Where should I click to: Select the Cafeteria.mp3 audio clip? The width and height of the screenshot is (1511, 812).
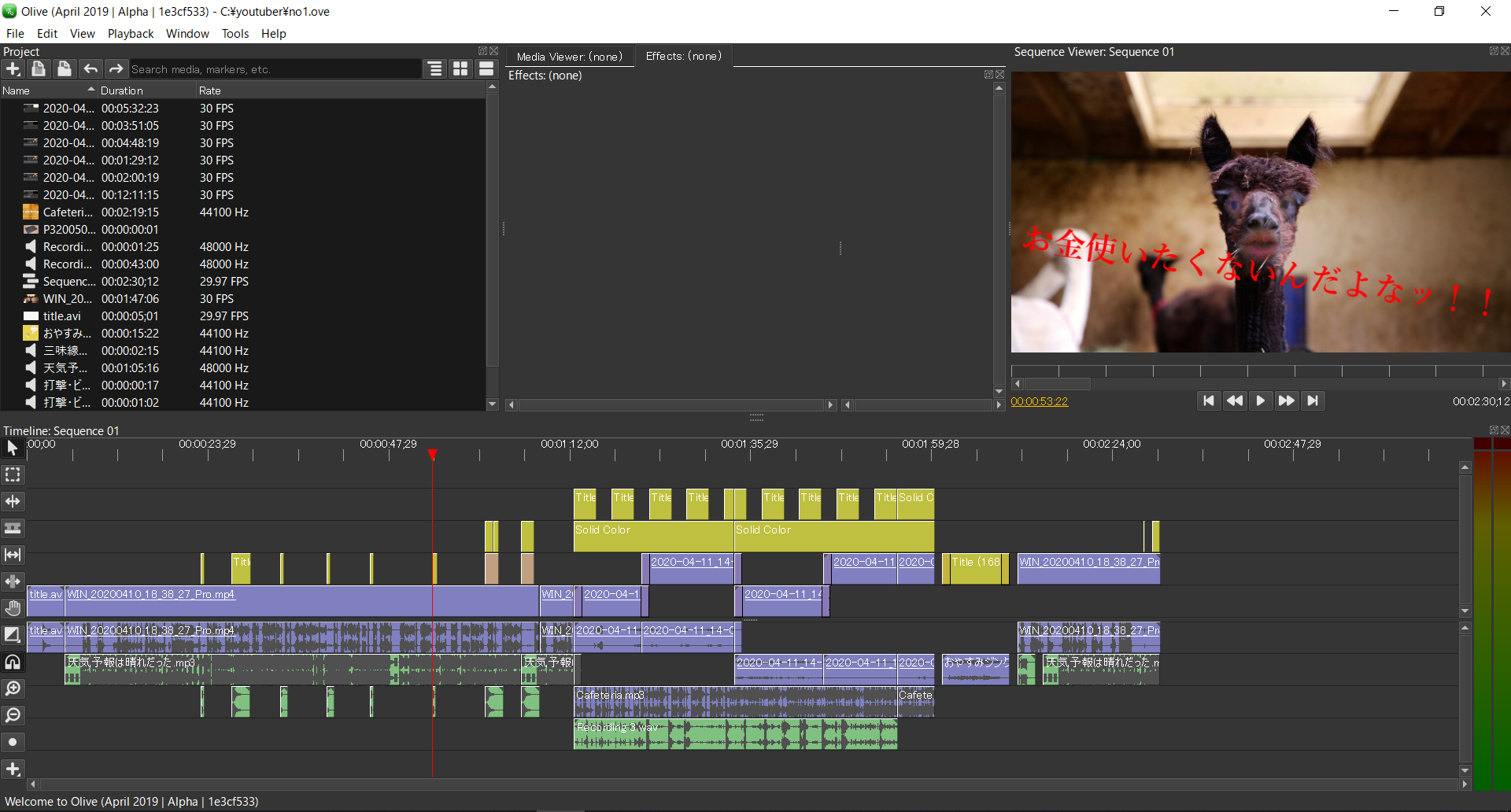736,702
